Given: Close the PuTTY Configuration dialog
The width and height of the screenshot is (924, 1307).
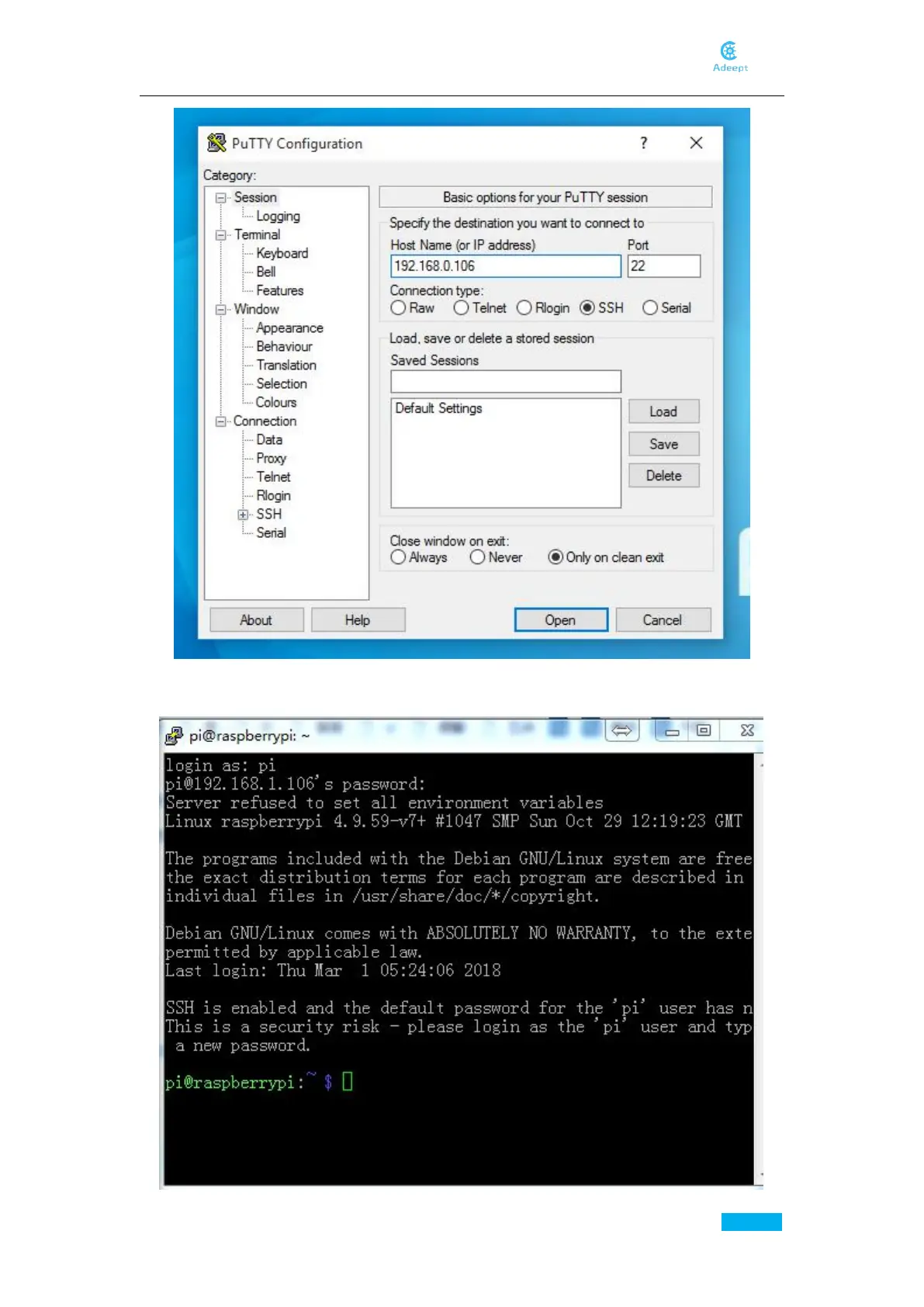Looking at the screenshot, I should coord(696,143).
